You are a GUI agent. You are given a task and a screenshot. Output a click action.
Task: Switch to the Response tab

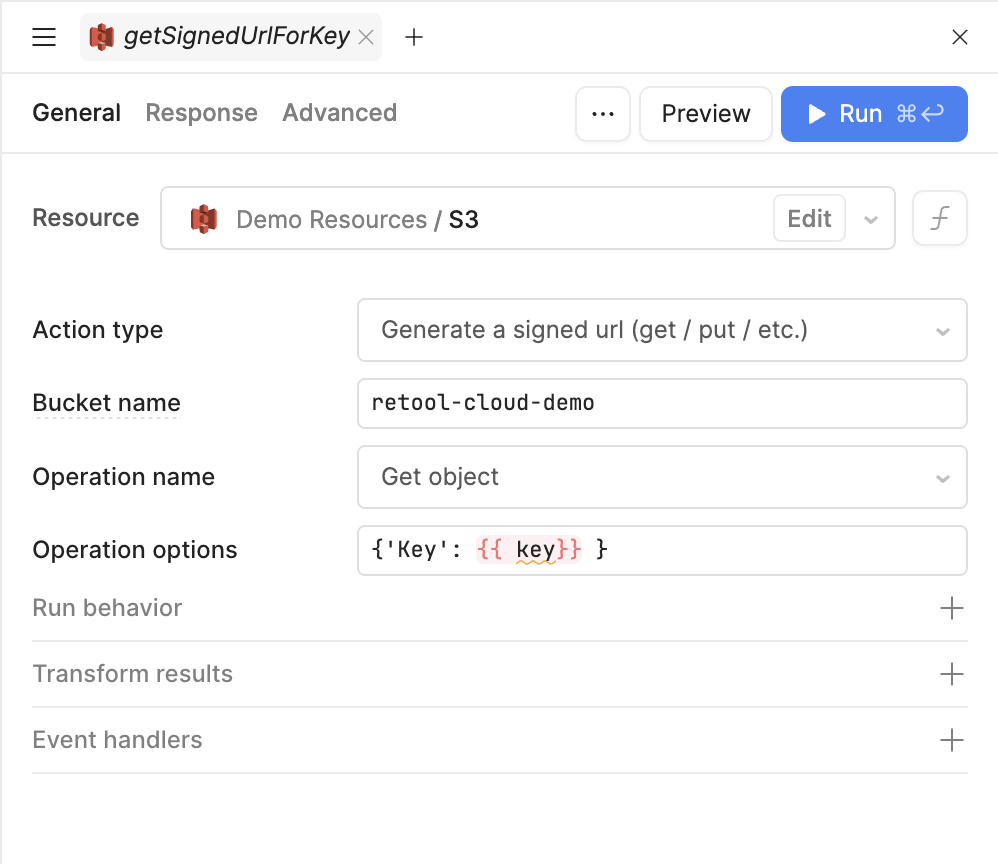pyautogui.click(x=201, y=113)
